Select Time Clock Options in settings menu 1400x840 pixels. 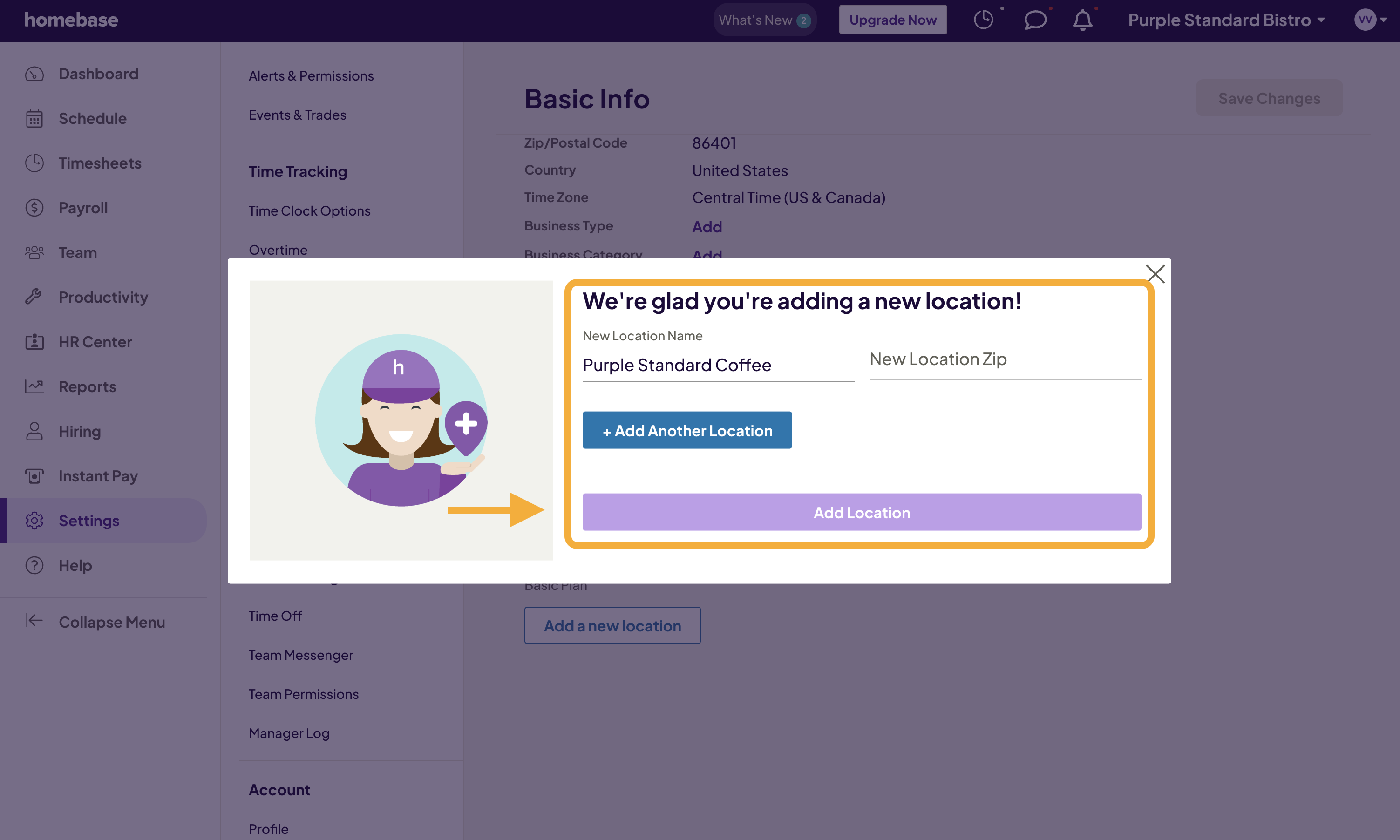click(x=310, y=210)
